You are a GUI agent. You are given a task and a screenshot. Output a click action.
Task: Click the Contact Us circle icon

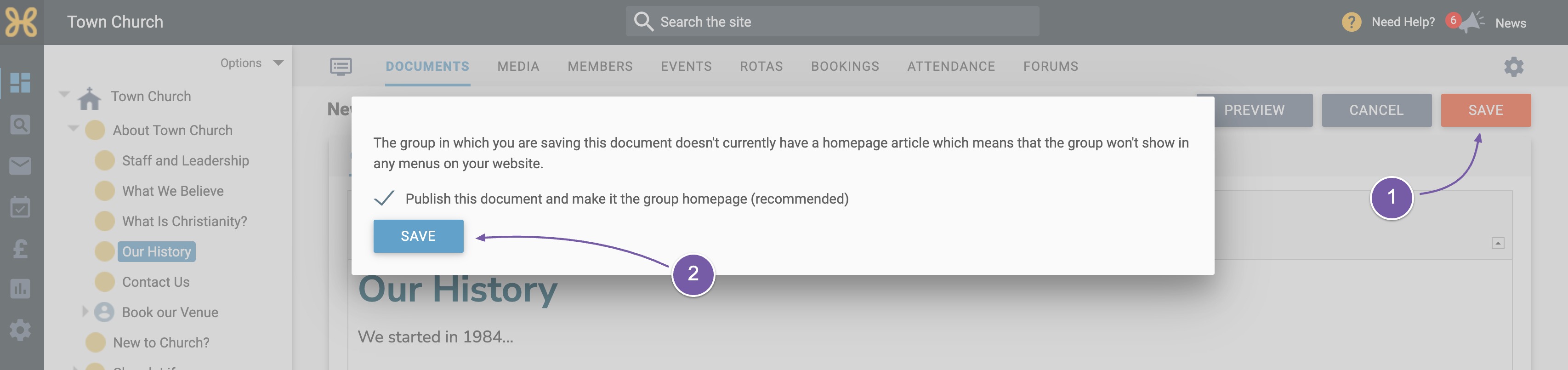(105, 282)
